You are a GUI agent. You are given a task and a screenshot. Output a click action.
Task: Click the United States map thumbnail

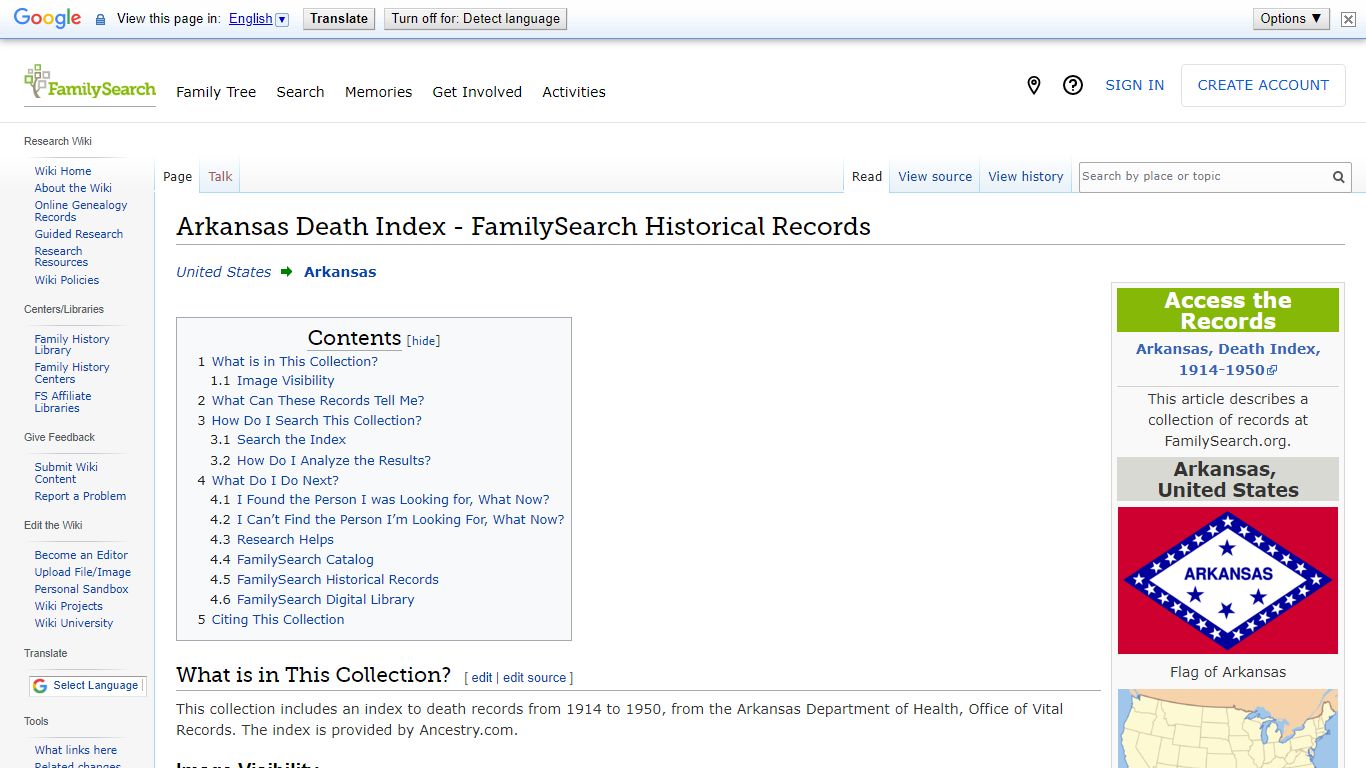pos(1227,729)
